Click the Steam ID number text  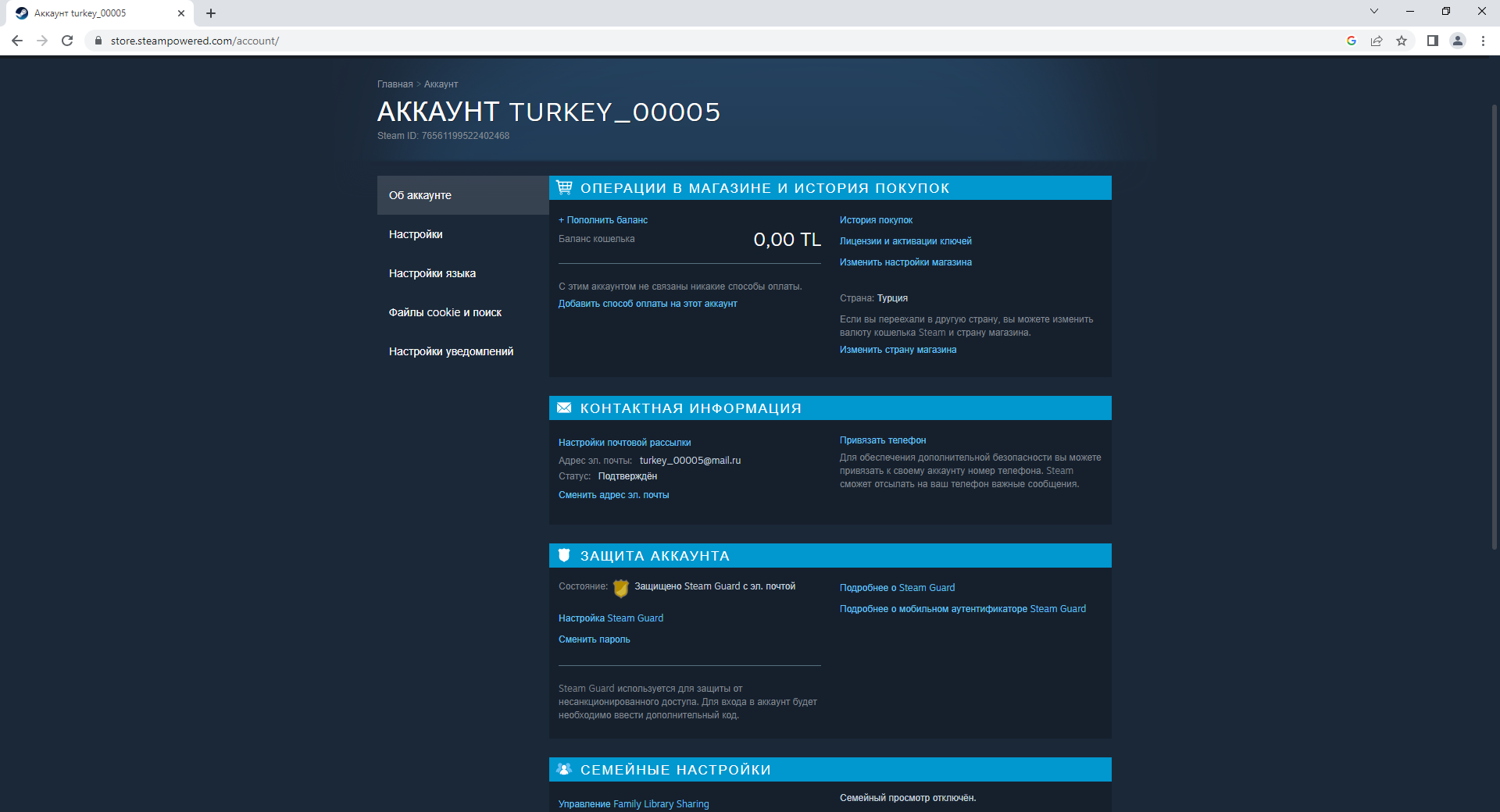click(x=465, y=136)
